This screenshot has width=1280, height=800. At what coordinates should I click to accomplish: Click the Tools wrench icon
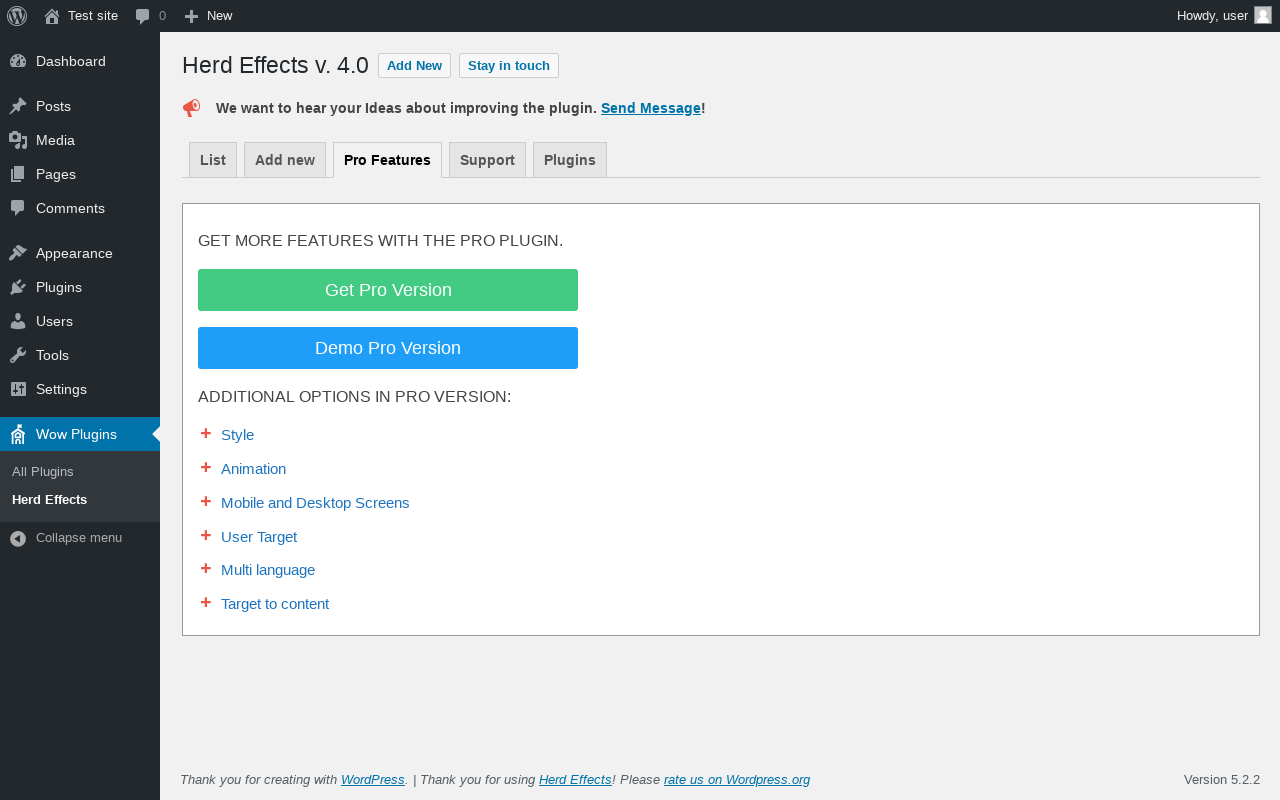point(18,355)
